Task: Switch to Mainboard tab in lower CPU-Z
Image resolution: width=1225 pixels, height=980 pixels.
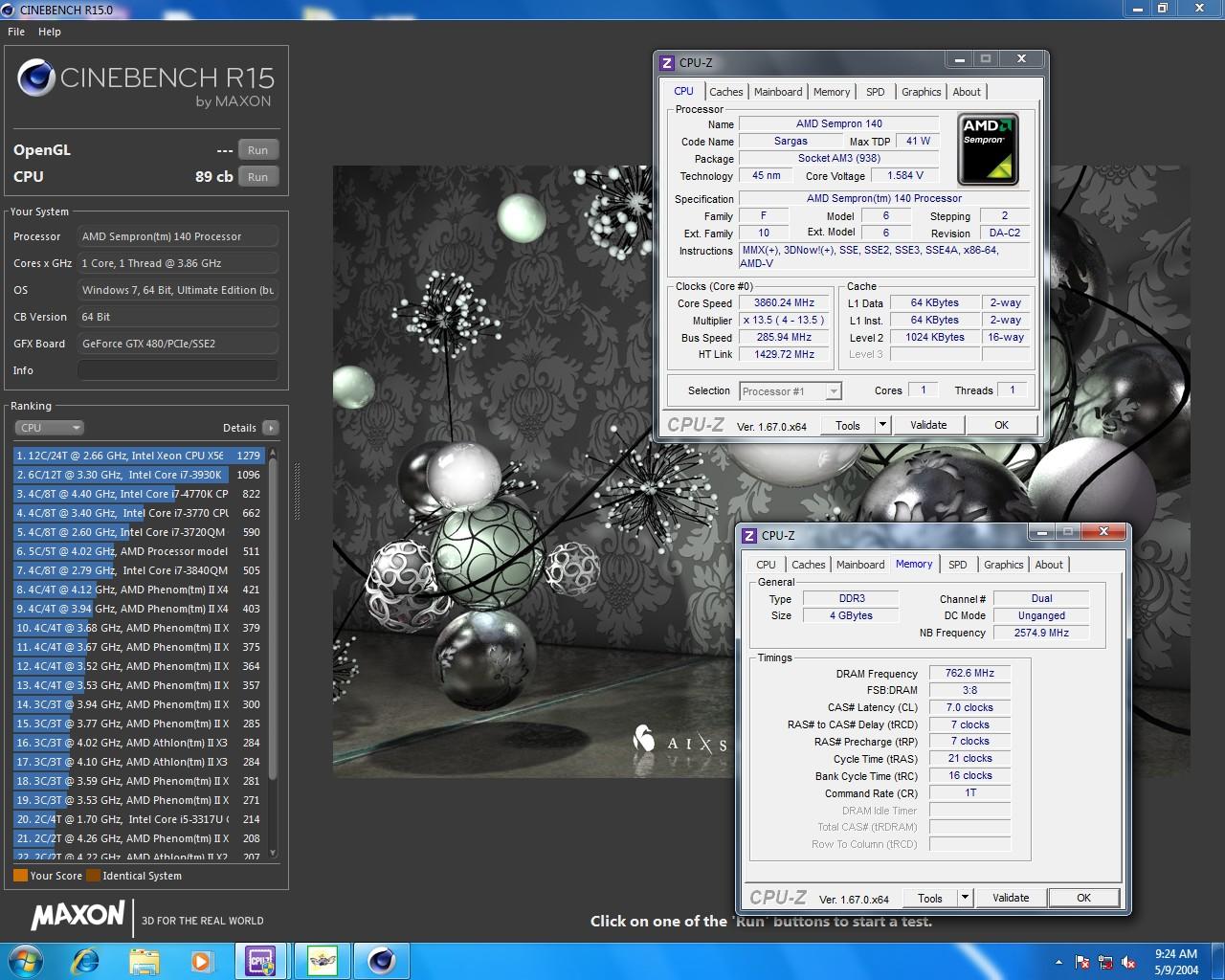Action: (x=860, y=565)
